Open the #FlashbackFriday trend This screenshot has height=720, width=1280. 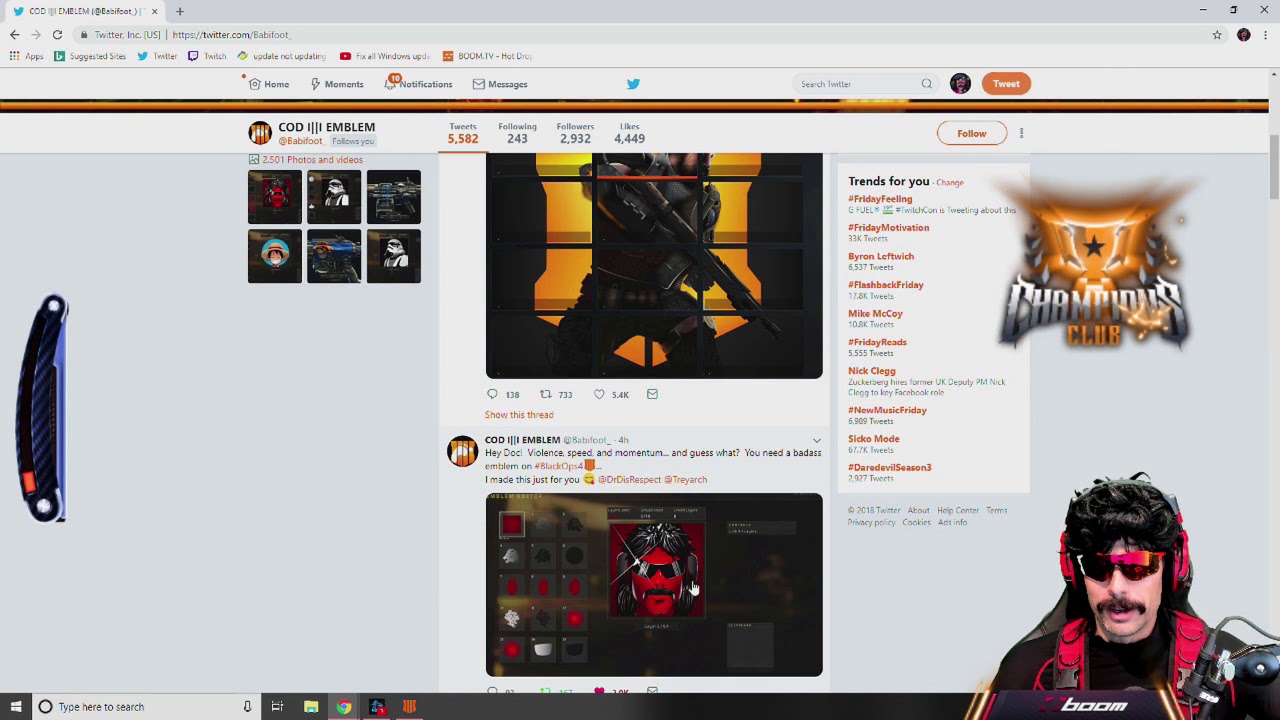[x=886, y=285]
